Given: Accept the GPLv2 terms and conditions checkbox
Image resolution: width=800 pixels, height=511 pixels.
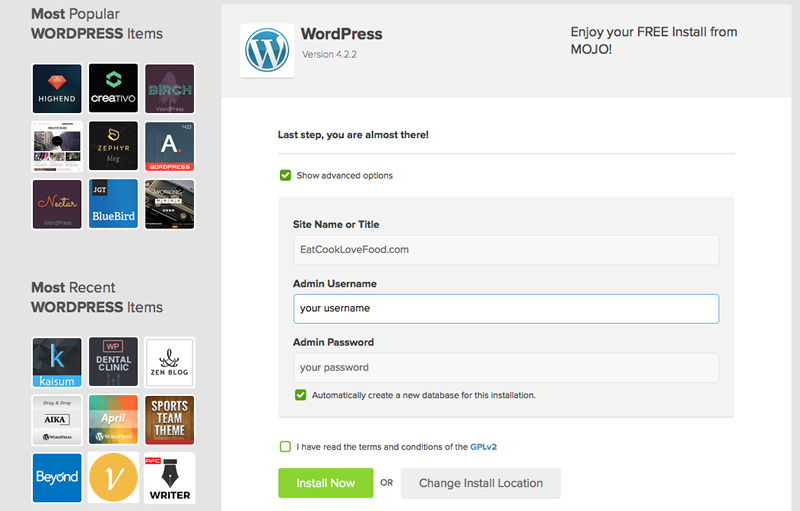Looking at the screenshot, I should coord(285,447).
